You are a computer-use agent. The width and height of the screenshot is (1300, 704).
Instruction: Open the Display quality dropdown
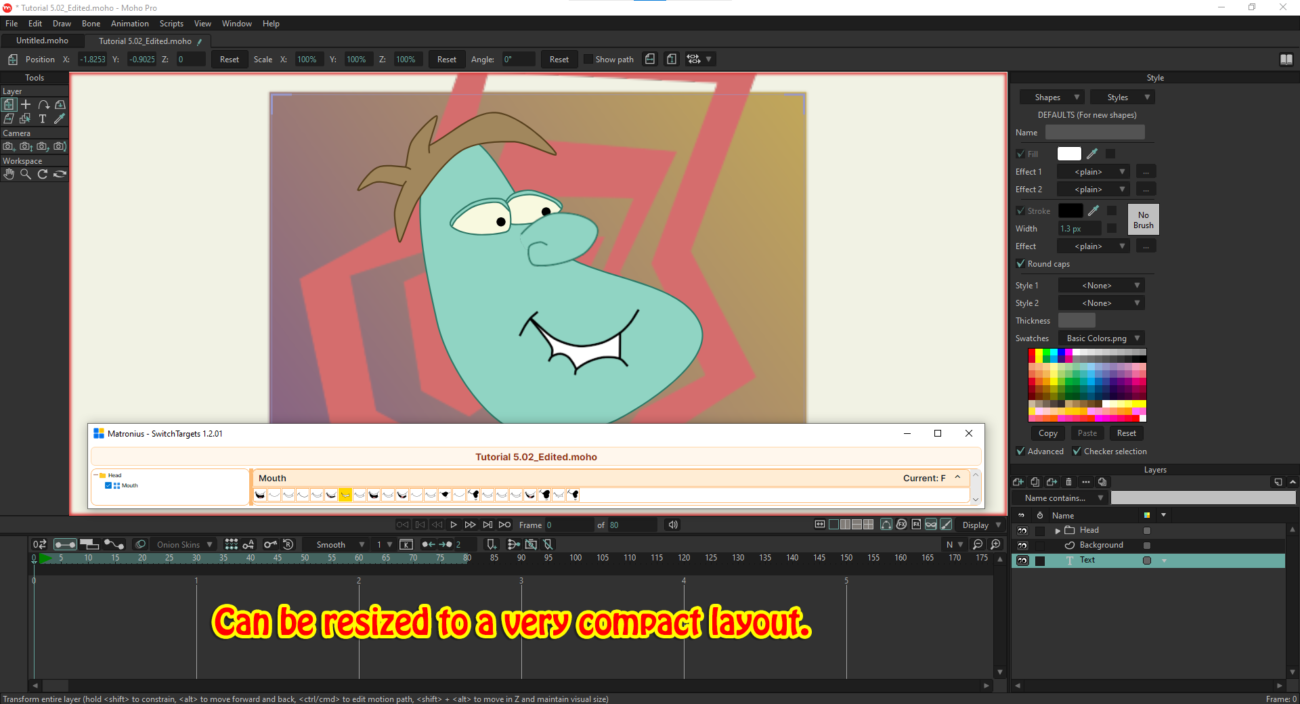[x=979, y=525]
